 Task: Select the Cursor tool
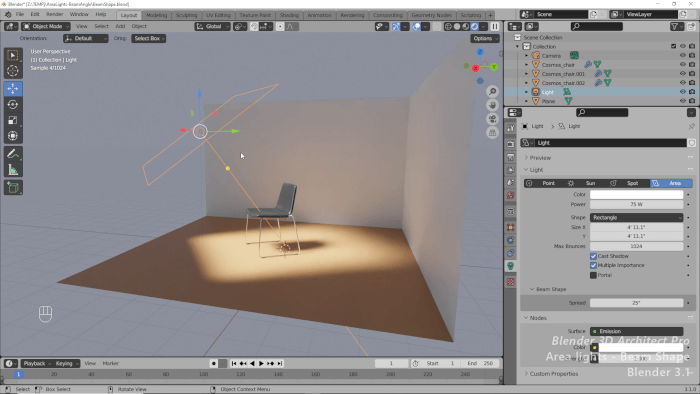tap(13, 71)
